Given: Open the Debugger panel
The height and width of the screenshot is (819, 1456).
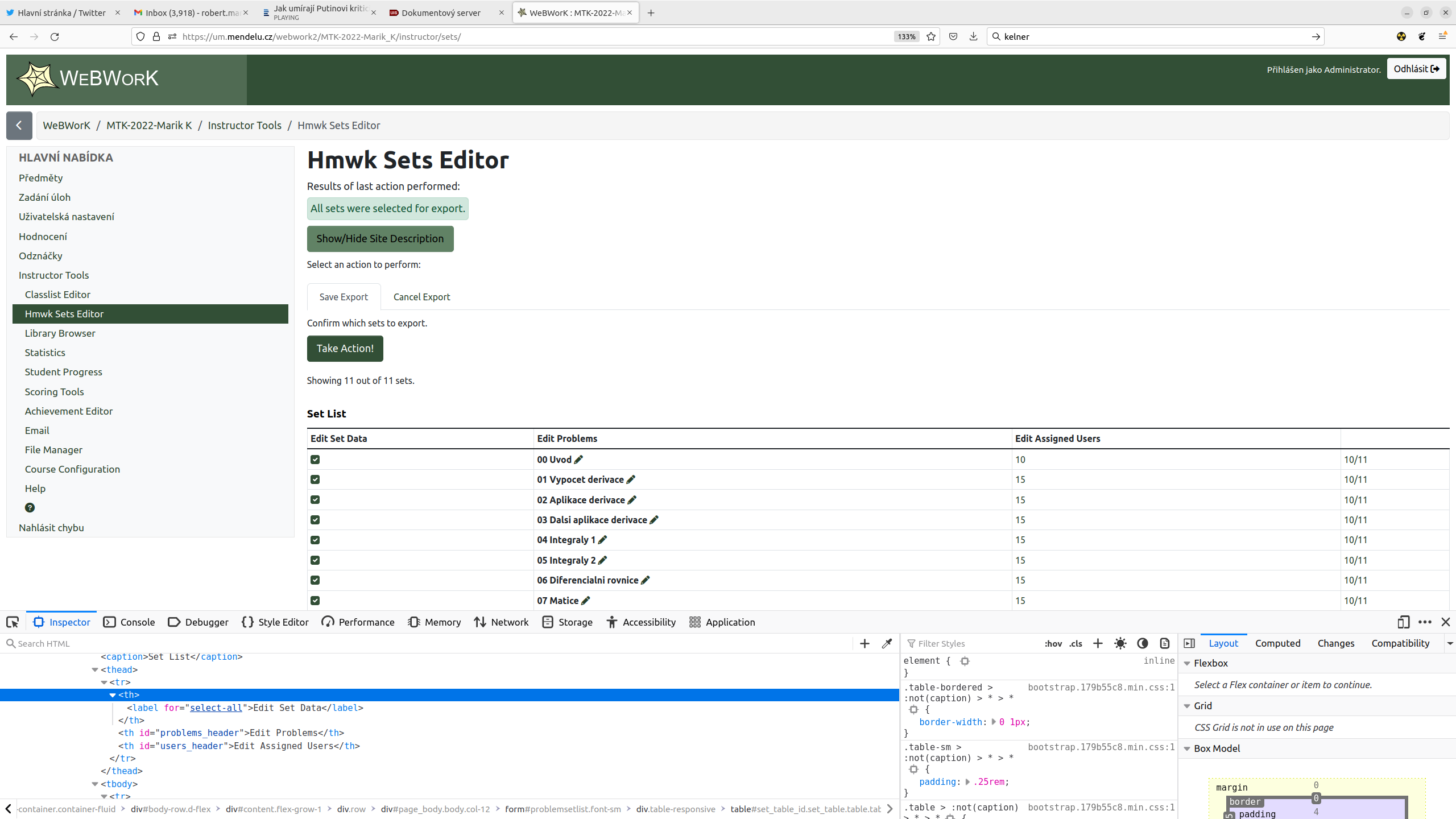Looking at the screenshot, I should coord(198,622).
